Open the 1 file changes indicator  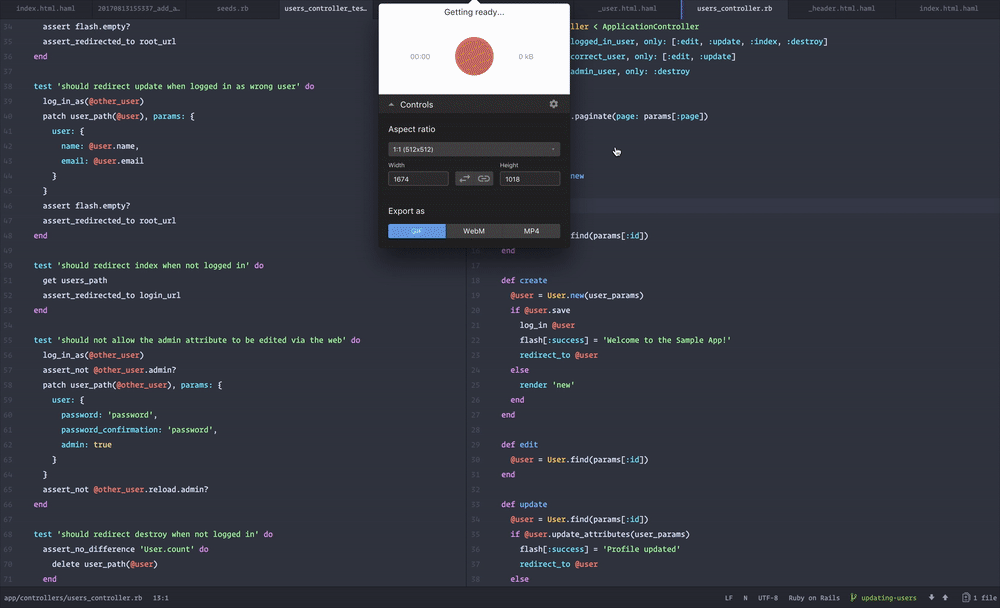[x=979, y=598]
